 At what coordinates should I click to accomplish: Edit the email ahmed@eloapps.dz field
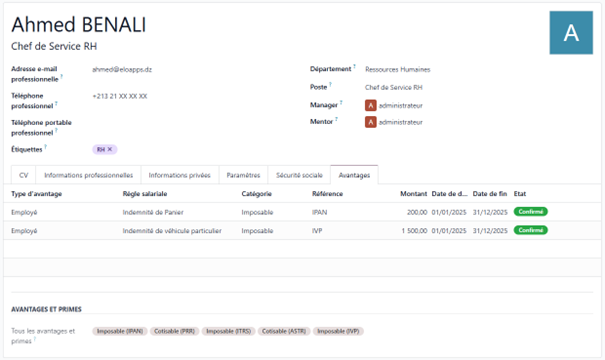pyautogui.click(x=122, y=69)
